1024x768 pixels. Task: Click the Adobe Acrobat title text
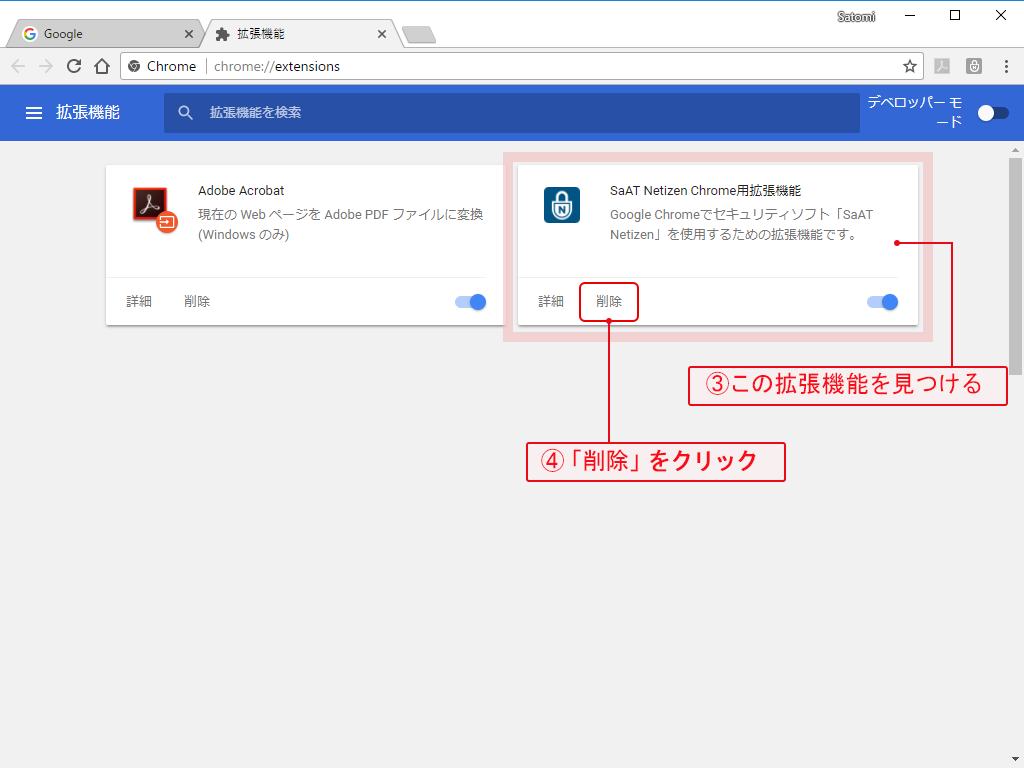pos(241,191)
